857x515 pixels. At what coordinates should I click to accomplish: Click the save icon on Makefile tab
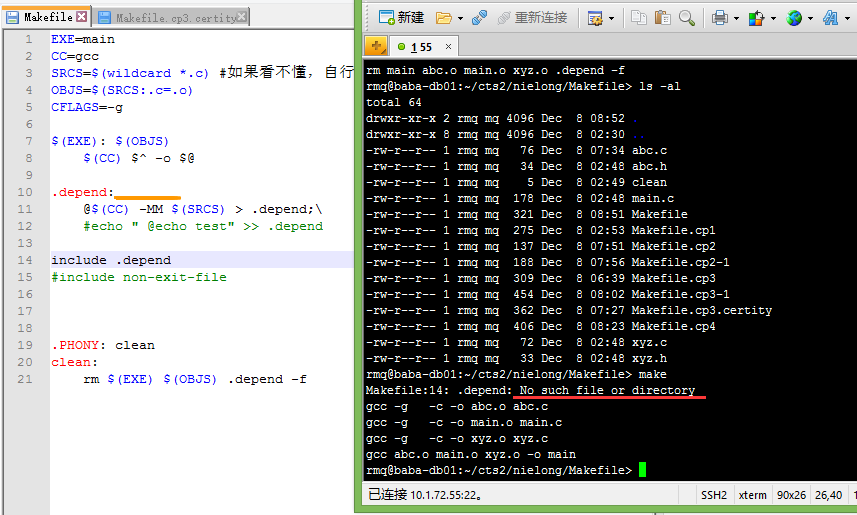[x=13, y=17]
